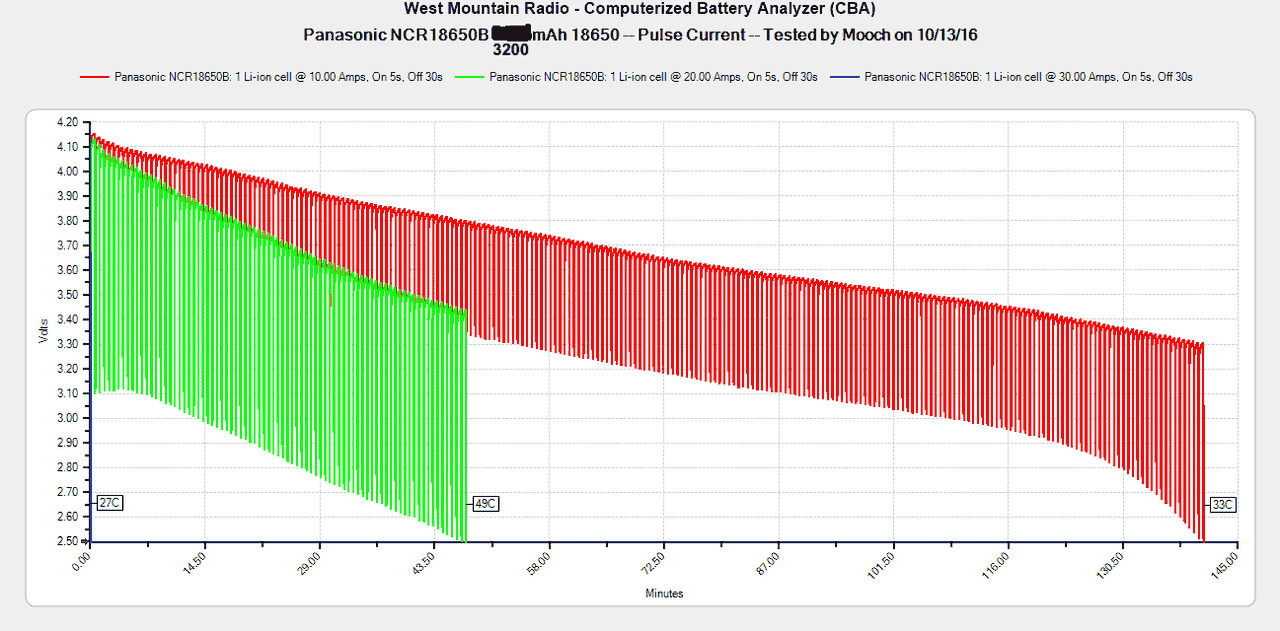Screen dimensions: 1280x631
Task: Click the 4.20 volts tick label
Action: pyautogui.click(x=68, y=122)
